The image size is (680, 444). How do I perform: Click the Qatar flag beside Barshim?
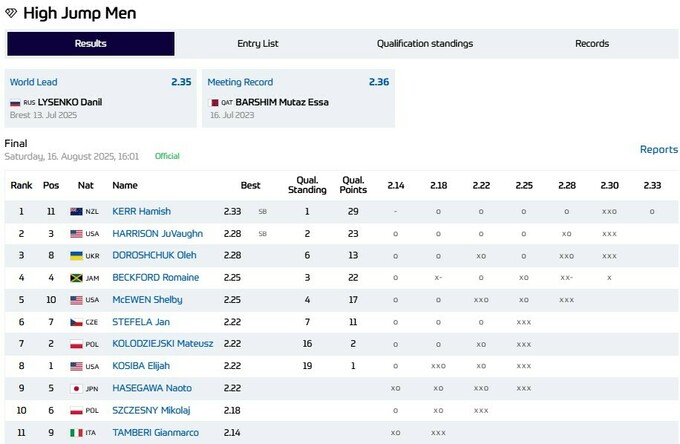[x=213, y=103]
